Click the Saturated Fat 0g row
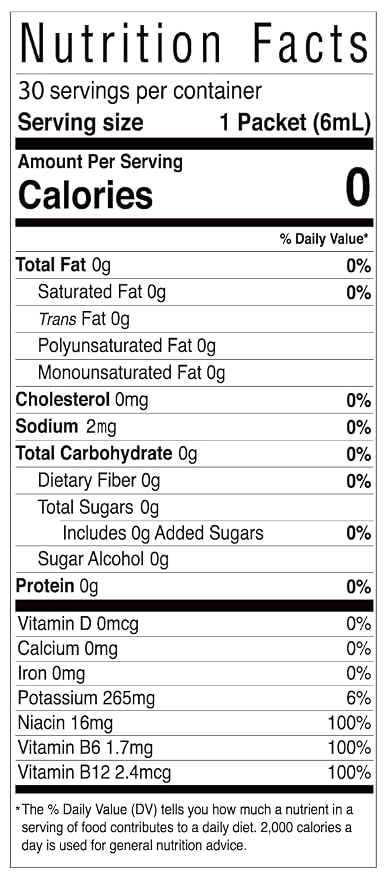 [x=194, y=292]
